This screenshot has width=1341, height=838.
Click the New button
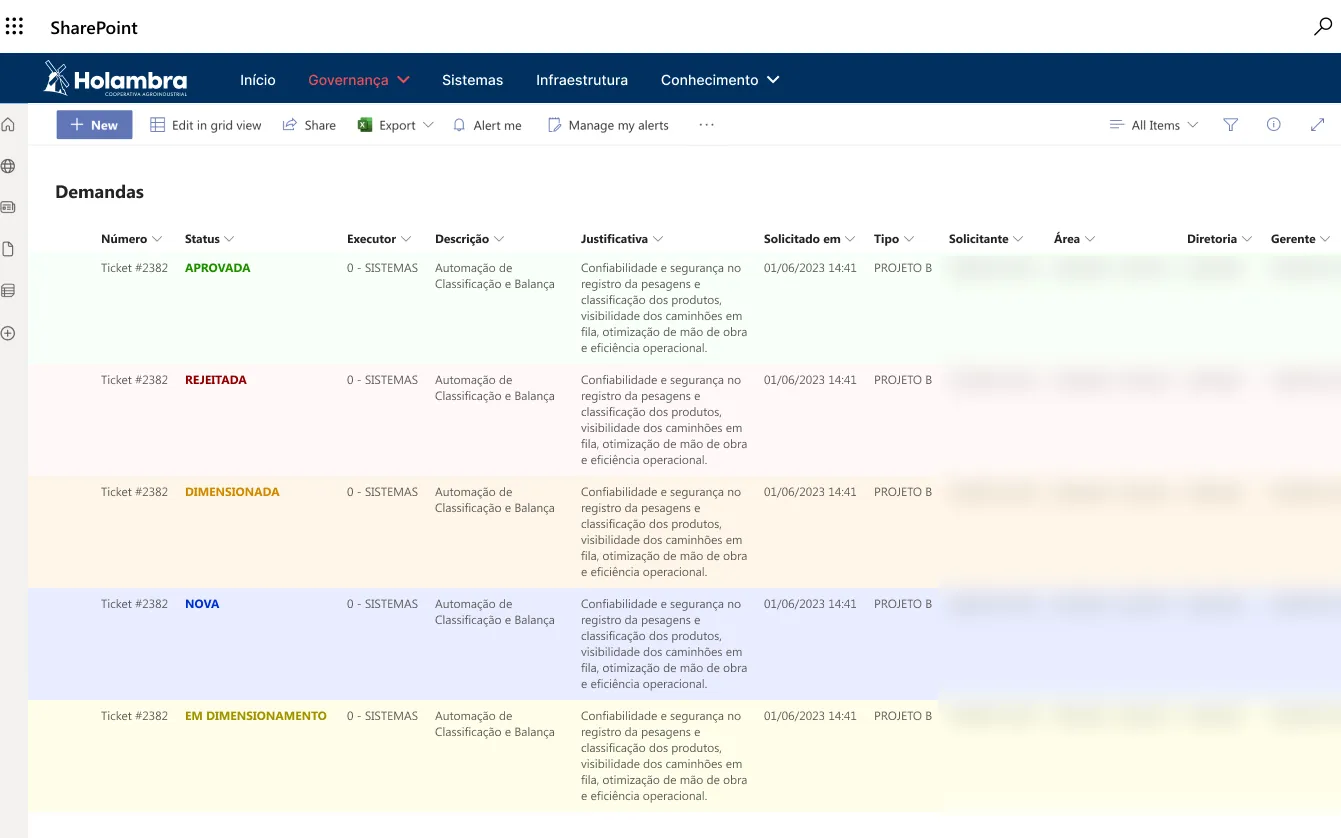(94, 125)
